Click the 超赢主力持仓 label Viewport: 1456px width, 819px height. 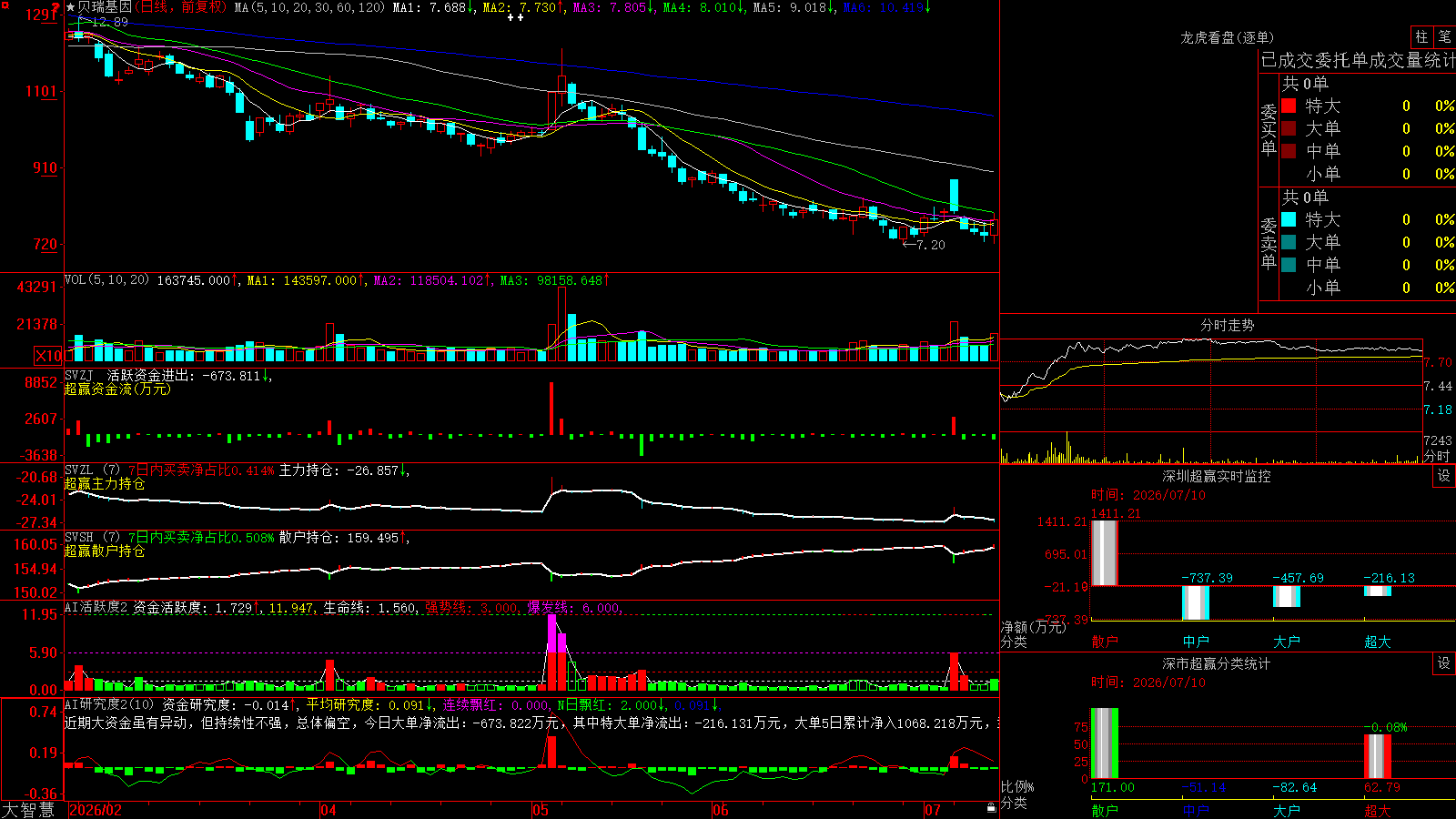pos(105,483)
